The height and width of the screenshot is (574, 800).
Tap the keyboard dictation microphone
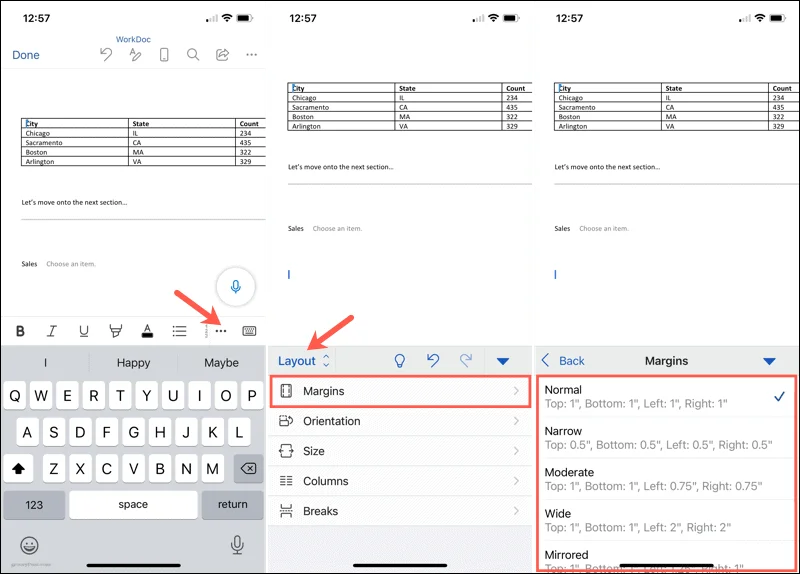click(x=237, y=545)
